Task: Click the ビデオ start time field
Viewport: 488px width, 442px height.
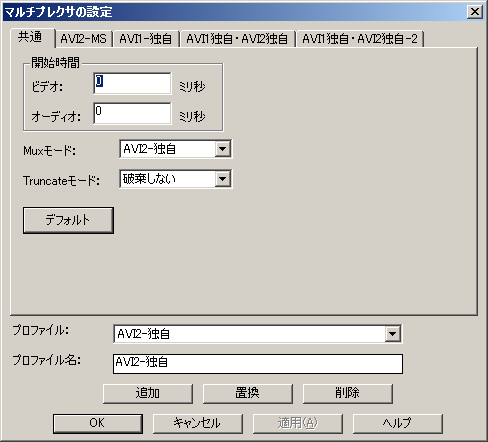Action: click(132, 83)
